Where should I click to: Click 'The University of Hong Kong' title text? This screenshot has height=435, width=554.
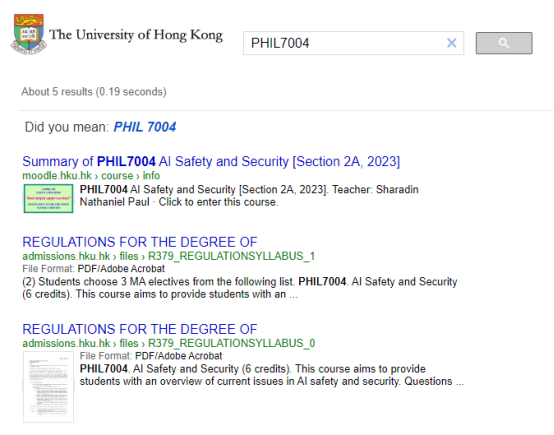click(136, 35)
